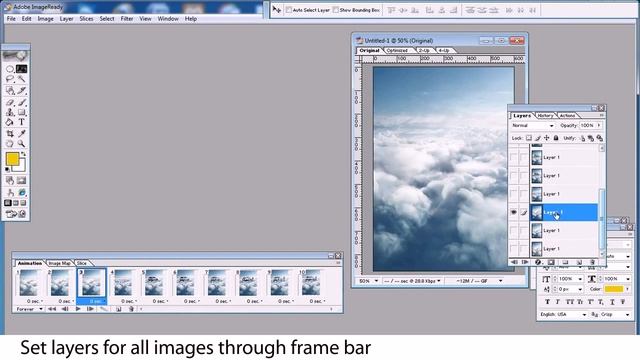This screenshot has width=640, height=360.
Task: Switch to the 2-Up view tab
Action: coord(424,50)
